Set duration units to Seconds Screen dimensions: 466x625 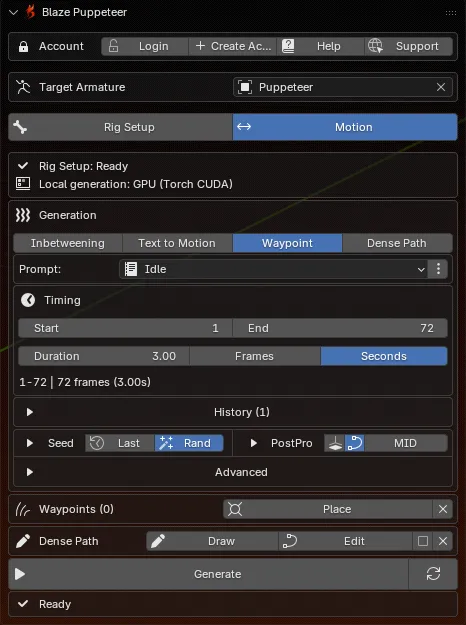(384, 356)
